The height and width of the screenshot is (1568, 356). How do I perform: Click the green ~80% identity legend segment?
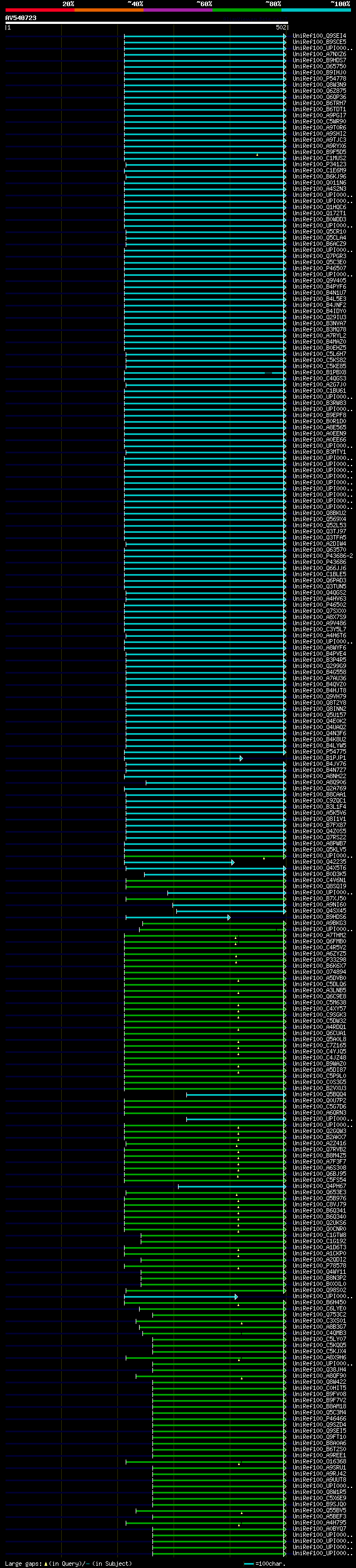[246, 10]
